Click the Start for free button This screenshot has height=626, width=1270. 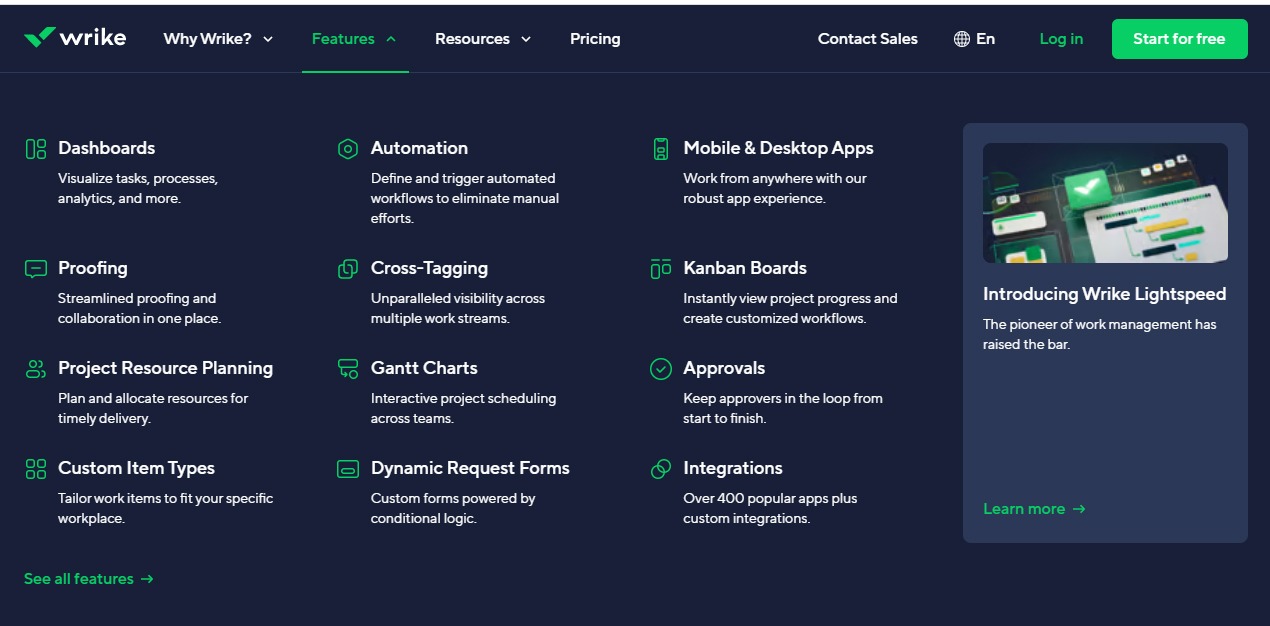point(1179,39)
